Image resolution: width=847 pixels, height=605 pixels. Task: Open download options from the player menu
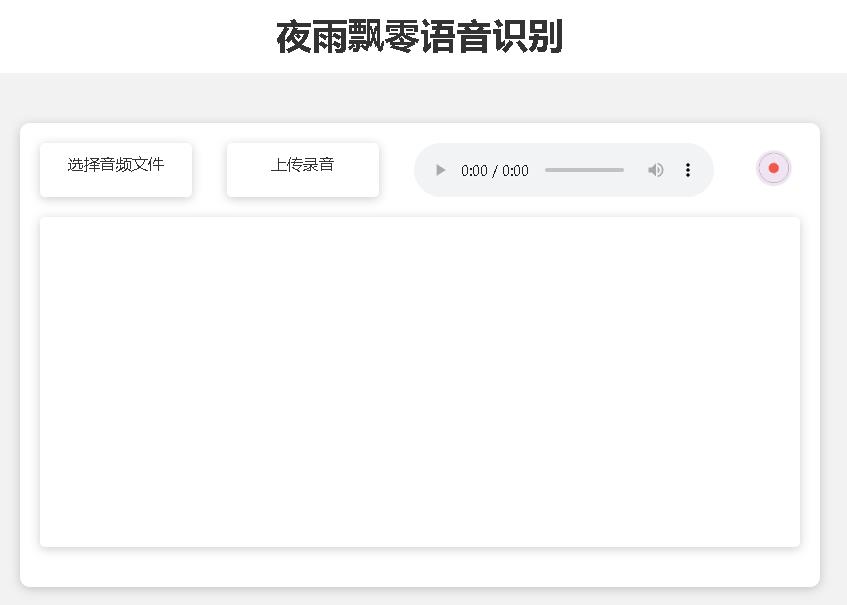point(688,170)
